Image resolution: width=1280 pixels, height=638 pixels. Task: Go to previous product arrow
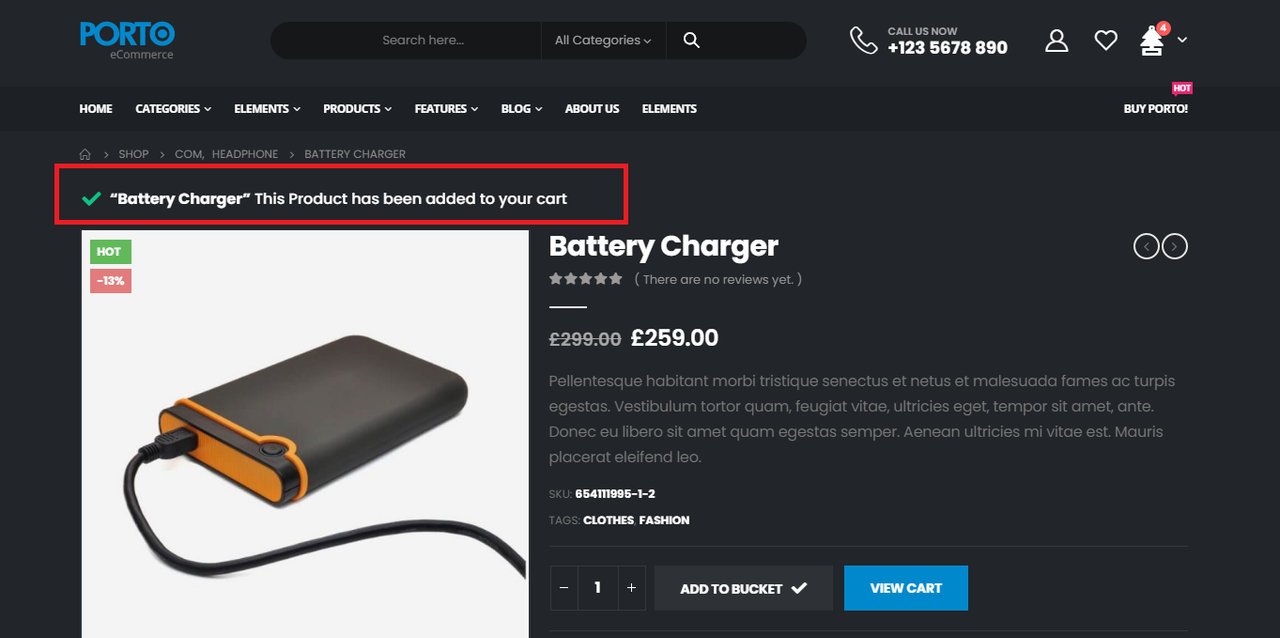[1146, 246]
